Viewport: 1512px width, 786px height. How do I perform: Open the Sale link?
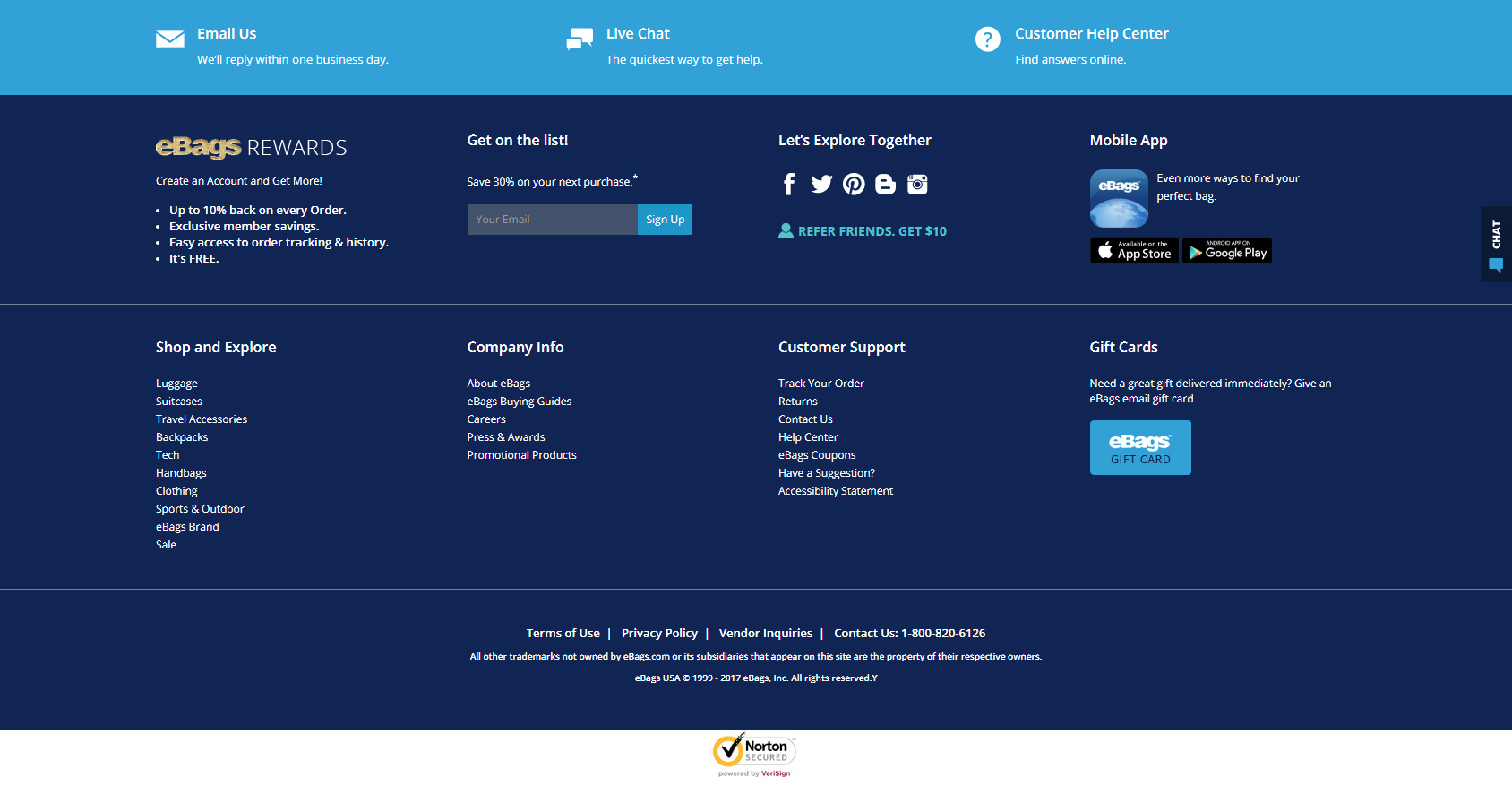click(x=166, y=545)
